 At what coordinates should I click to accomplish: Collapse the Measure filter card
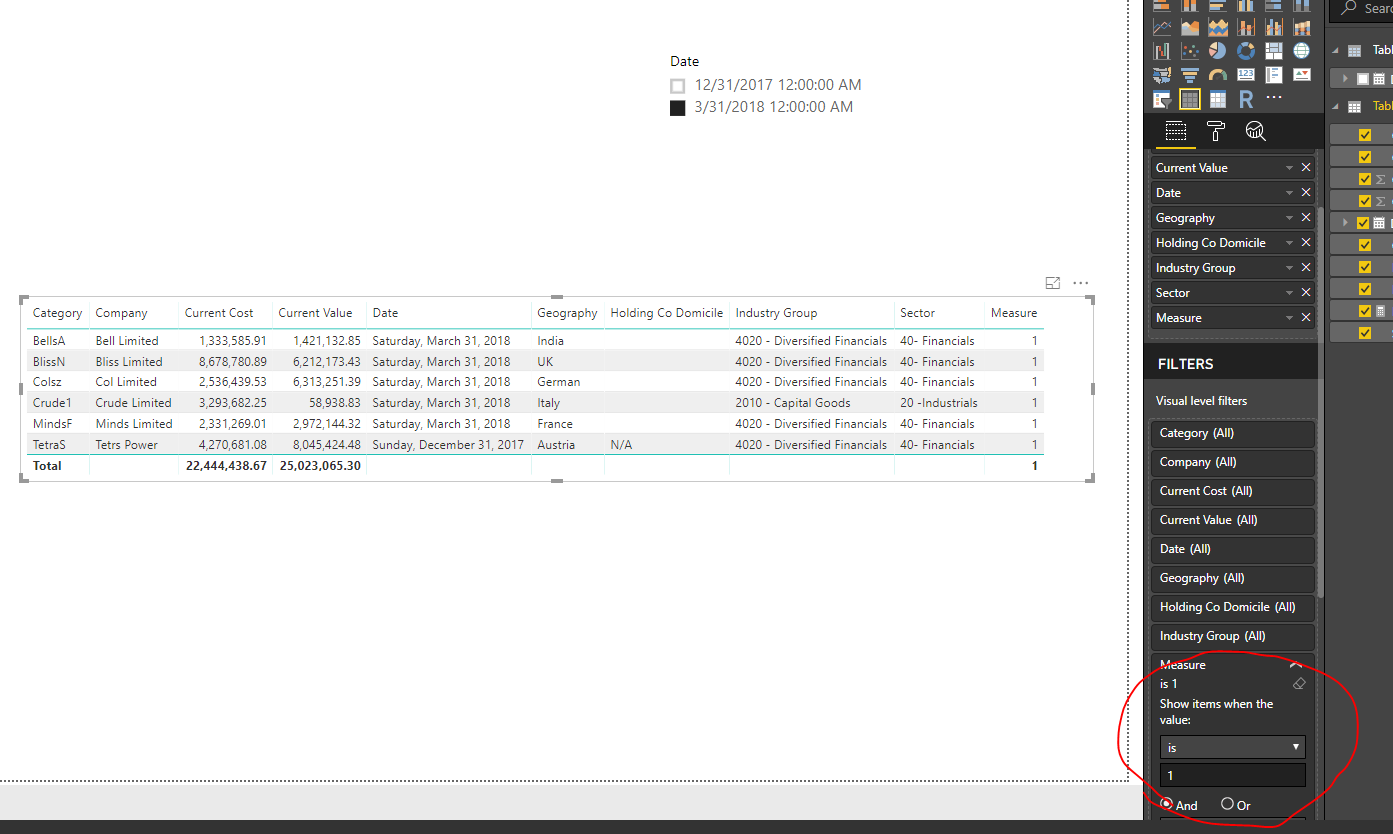[x=1296, y=665]
